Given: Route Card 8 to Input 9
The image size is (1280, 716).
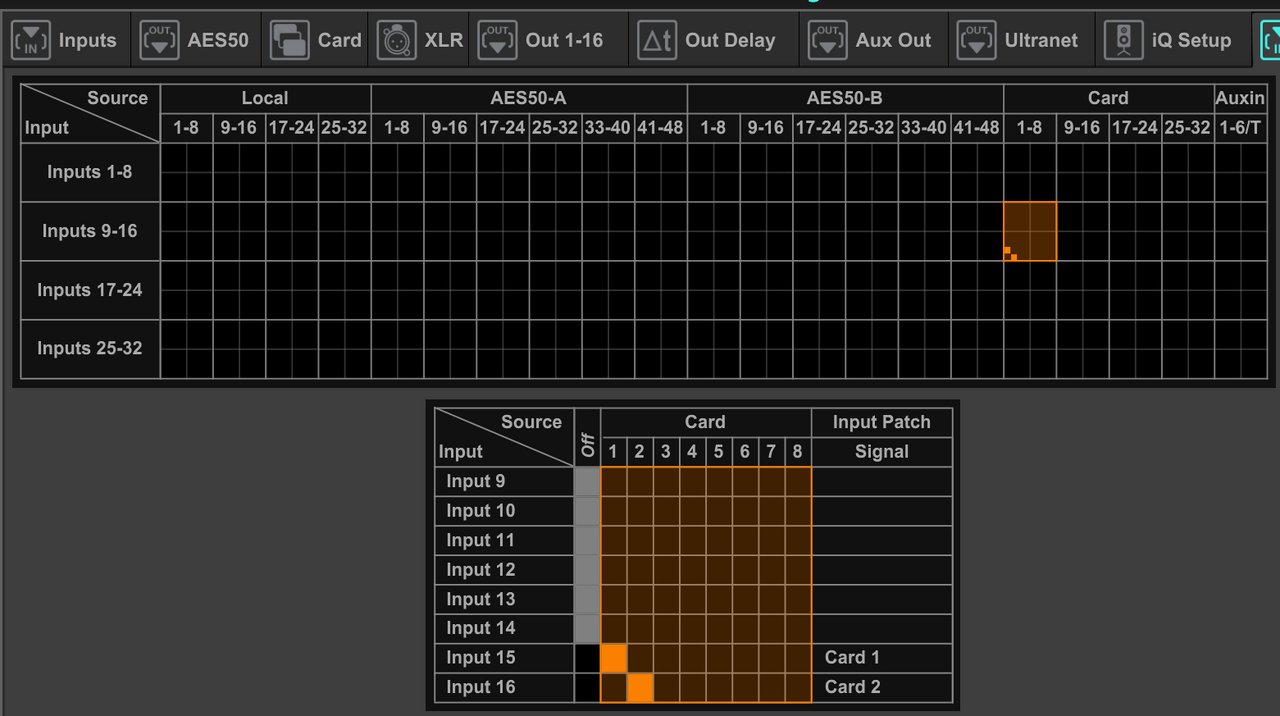Looking at the screenshot, I should pos(797,481).
